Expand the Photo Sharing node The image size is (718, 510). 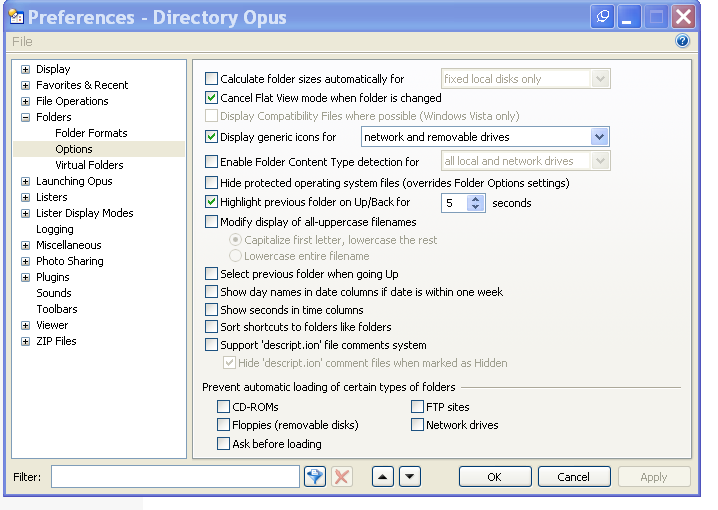pos(26,262)
